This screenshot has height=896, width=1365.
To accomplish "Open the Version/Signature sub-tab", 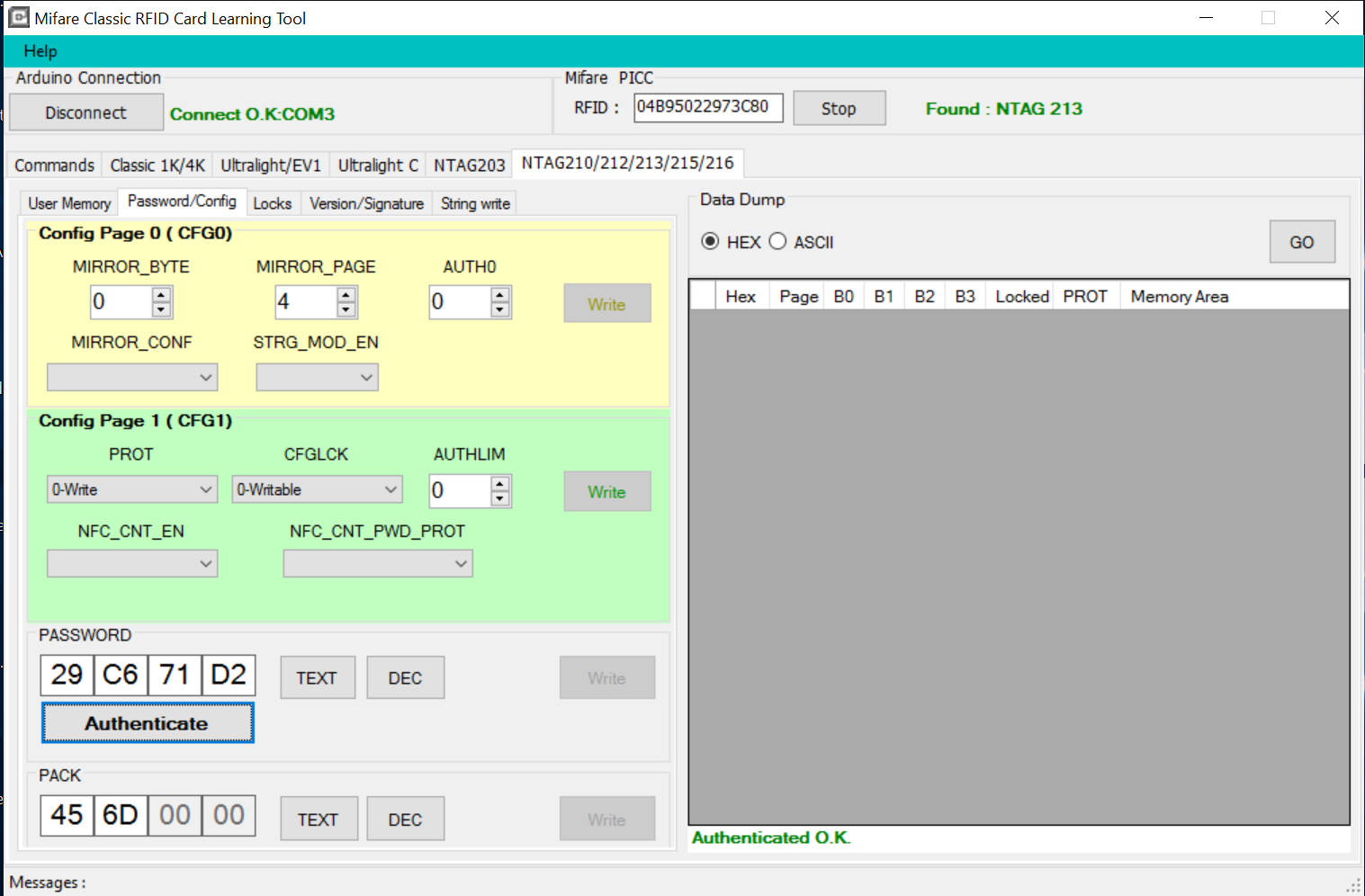I will coord(366,203).
